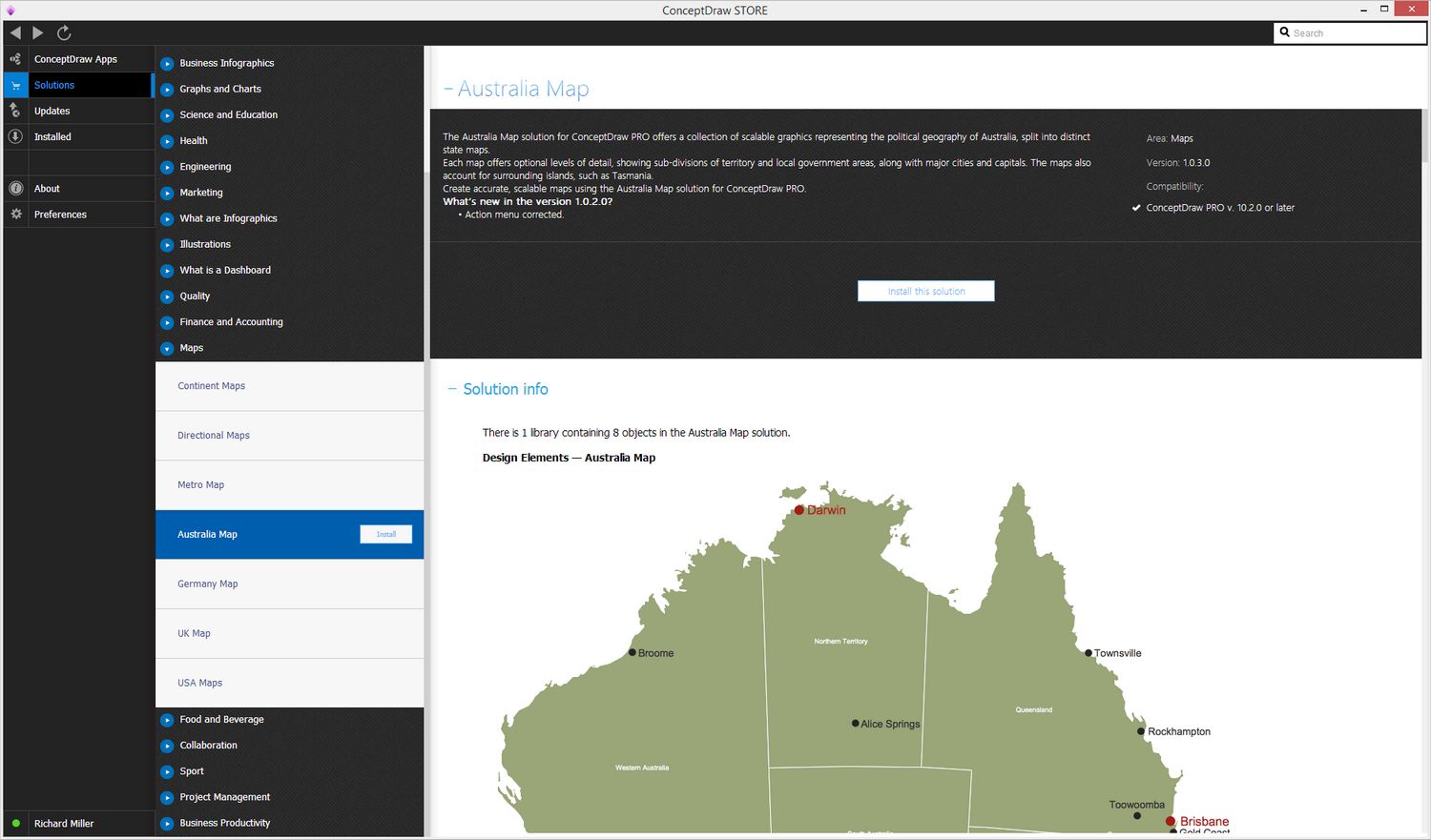This screenshot has height=840, width=1431.
Task: Click the Design Elements — Australia Map caption
Action: [569, 458]
